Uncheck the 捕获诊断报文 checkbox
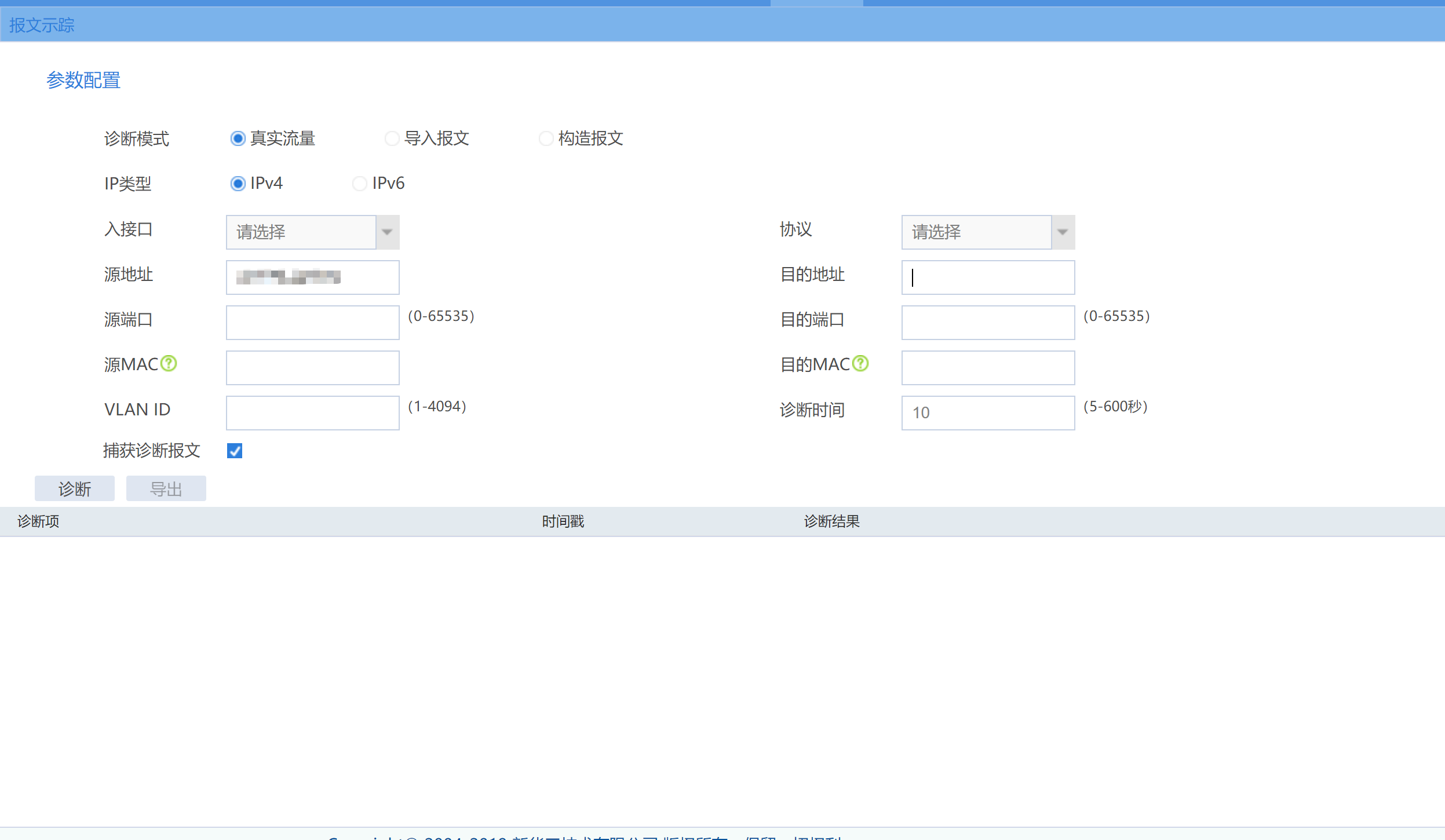 (235, 451)
